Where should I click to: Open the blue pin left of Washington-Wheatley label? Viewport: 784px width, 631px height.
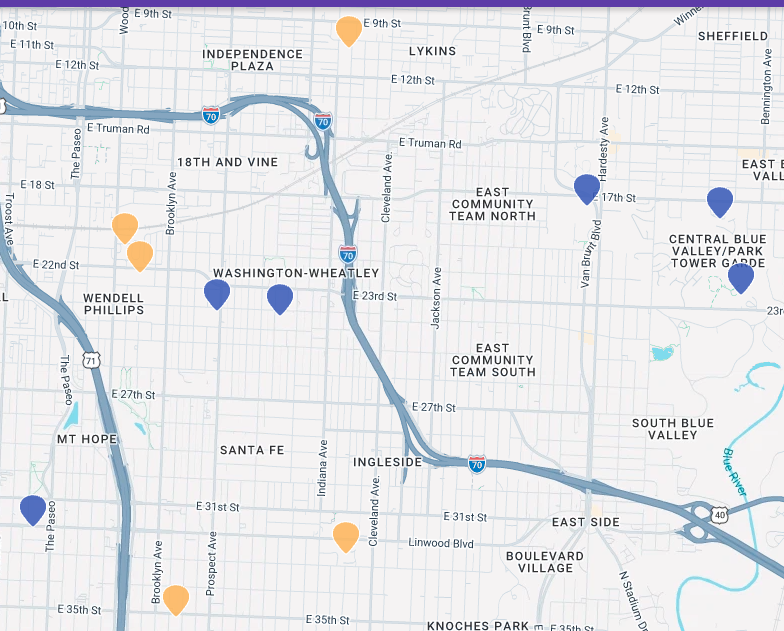click(217, 294)
